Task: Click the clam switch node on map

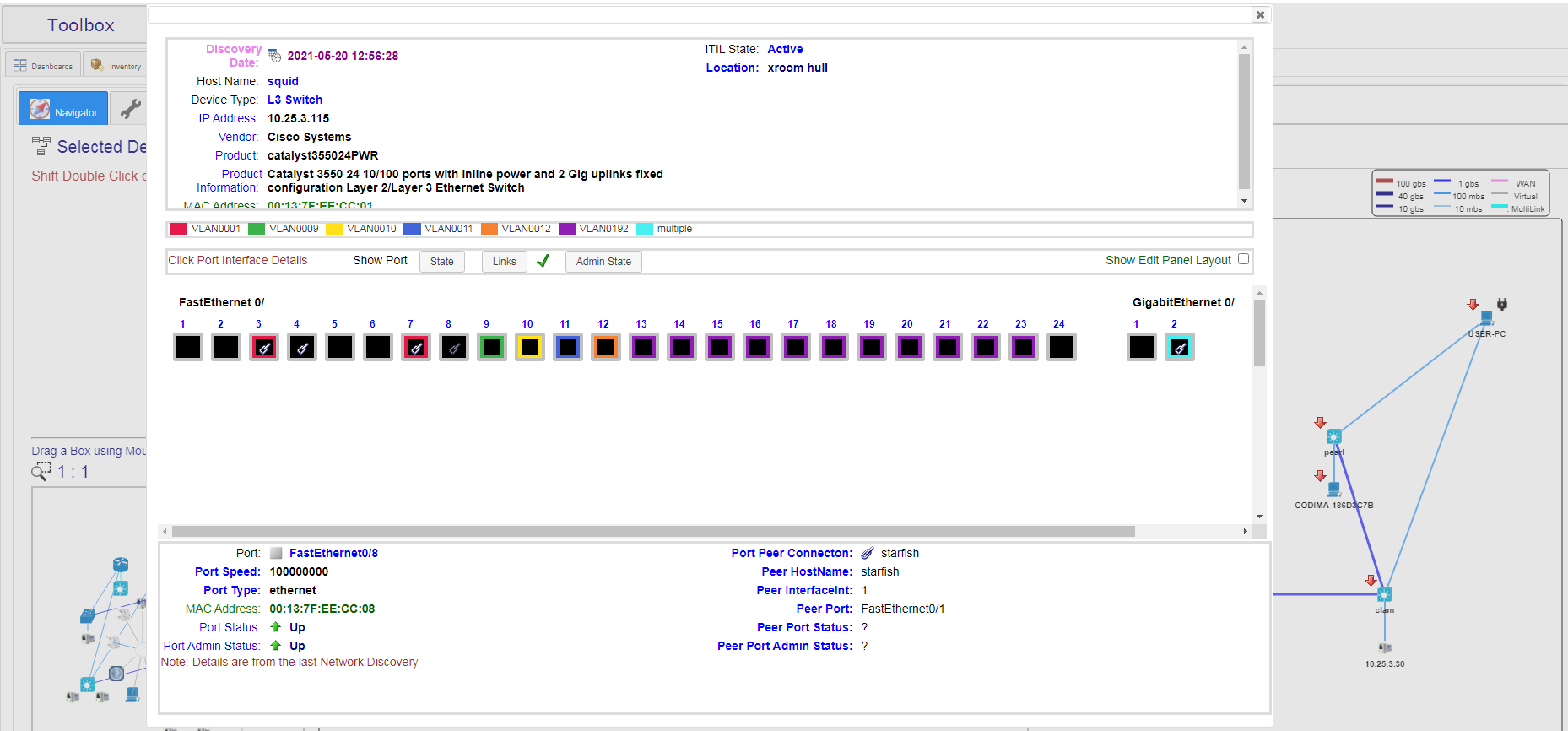Action: (x=1385, y=594)
